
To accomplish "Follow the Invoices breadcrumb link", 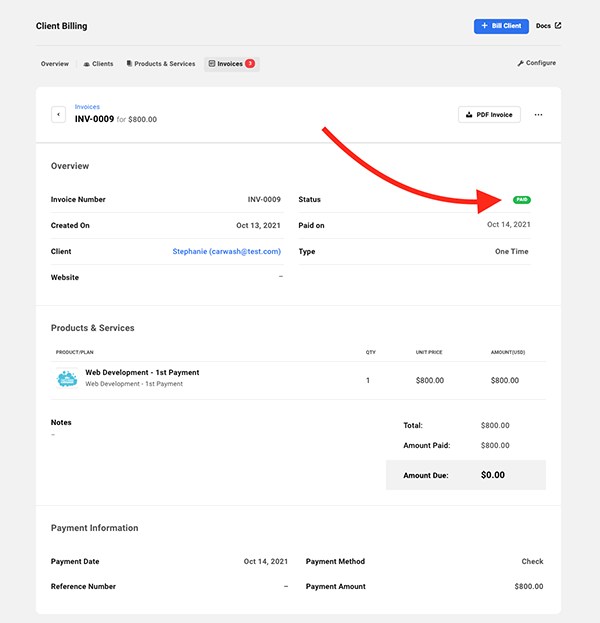I will tap(87, 106).
